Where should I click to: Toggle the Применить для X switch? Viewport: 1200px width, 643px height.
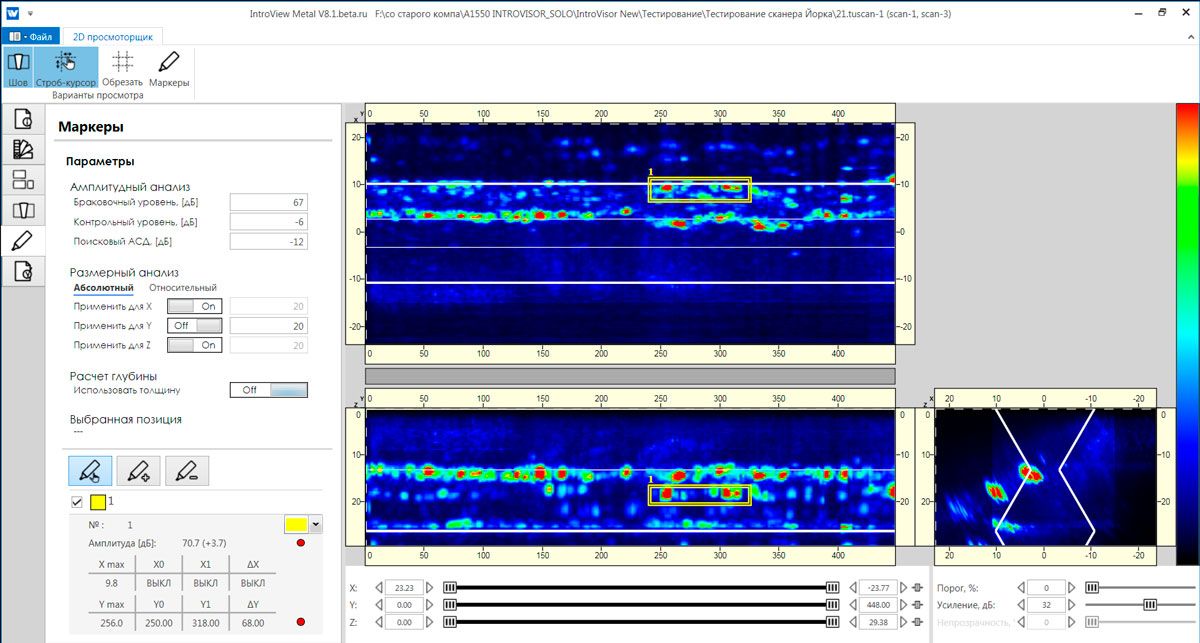click(194, 306)
